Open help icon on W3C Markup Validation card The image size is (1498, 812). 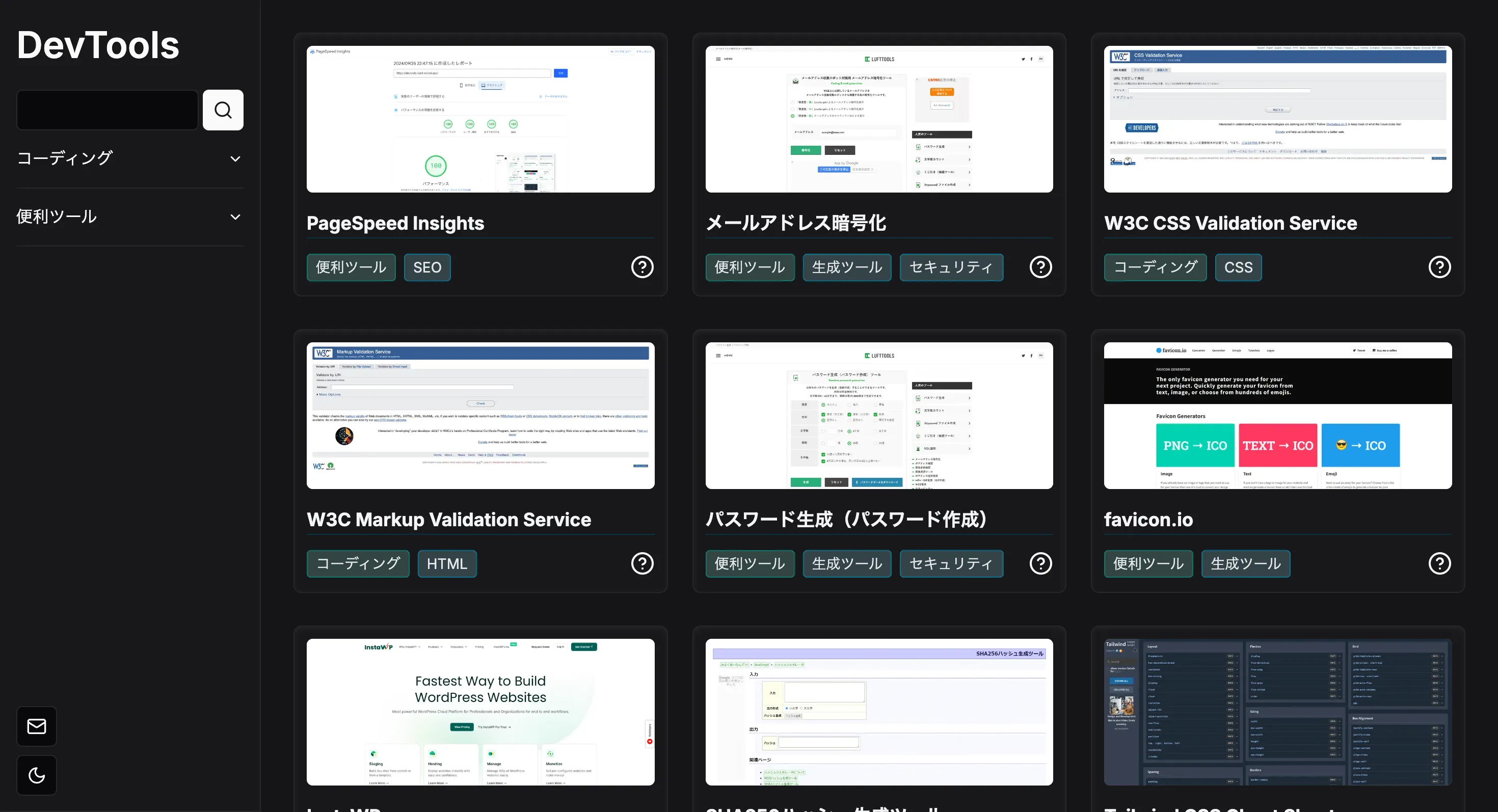coord(642,564)
